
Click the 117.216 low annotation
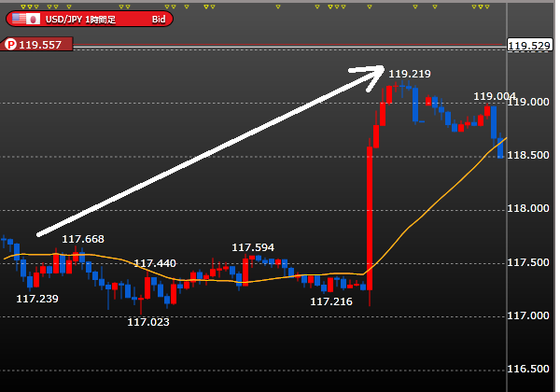(331, 302)
